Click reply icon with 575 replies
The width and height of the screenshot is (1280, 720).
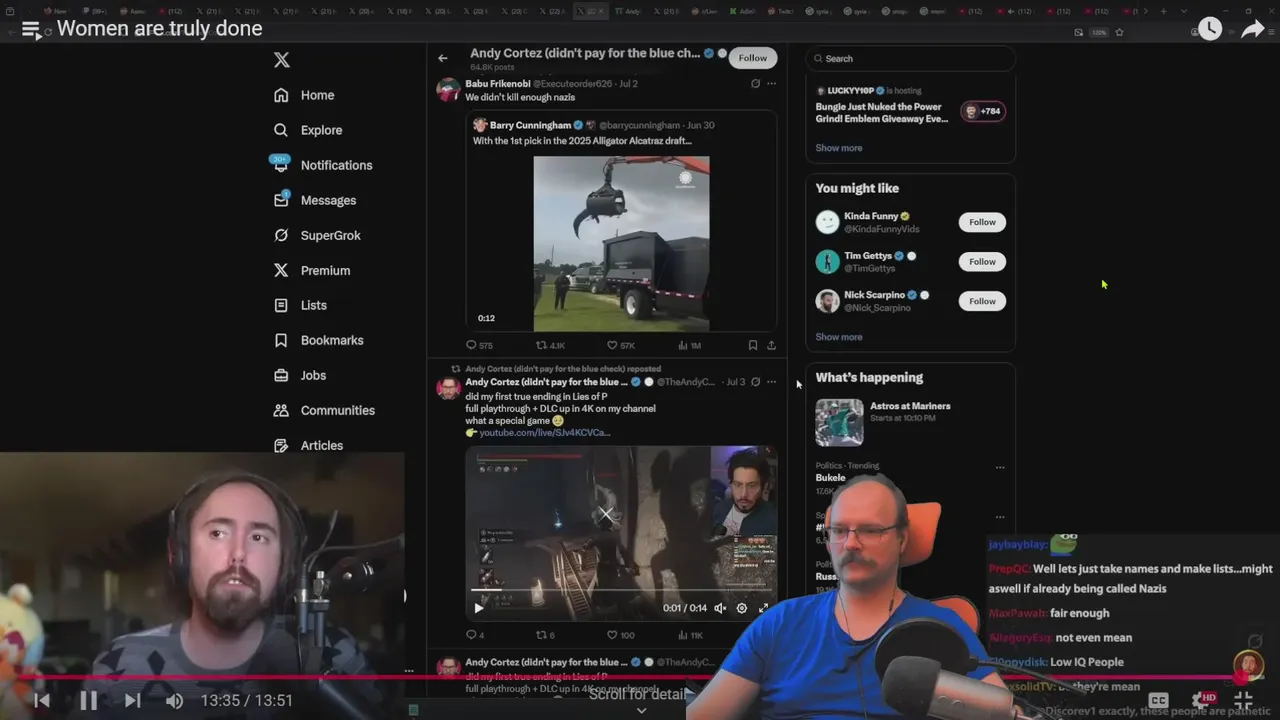[x=472, y=345]
